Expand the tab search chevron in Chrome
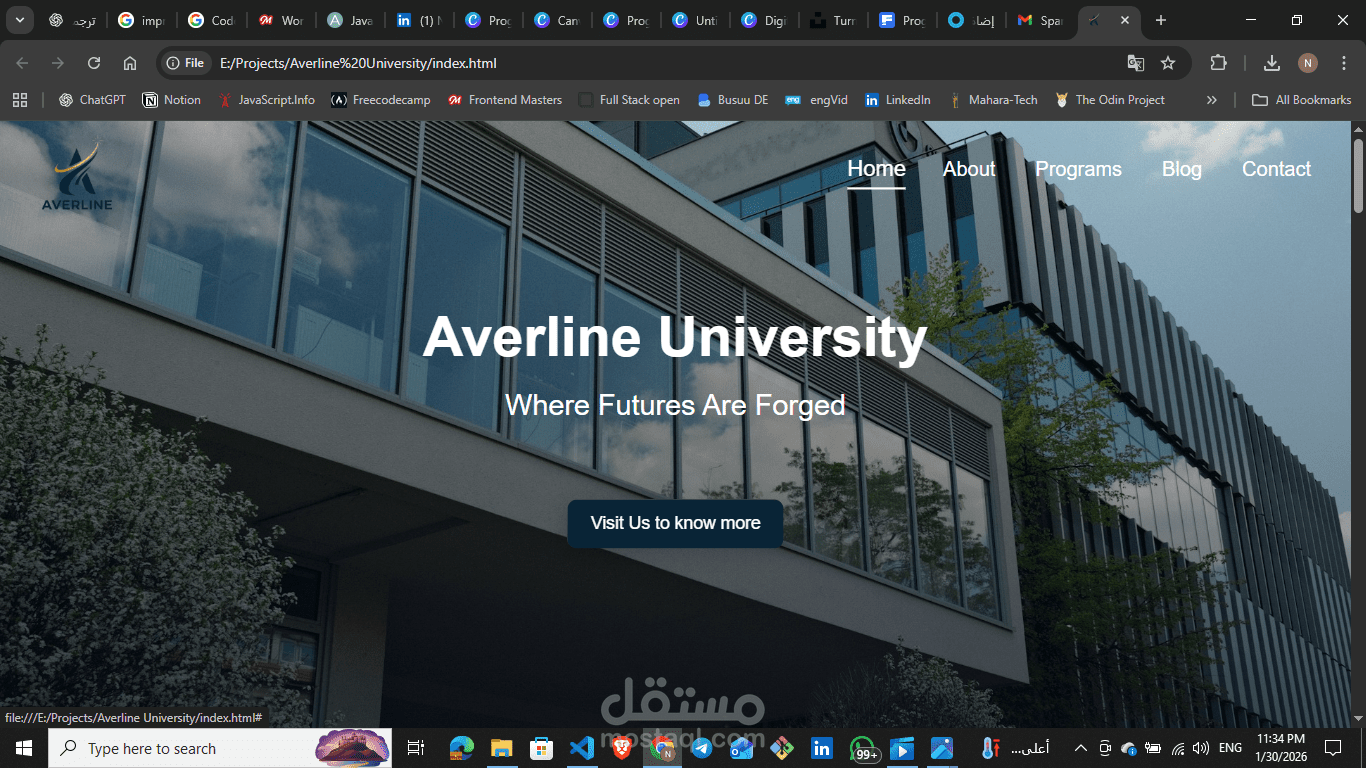The image size is (1366, 768). (18, 19)
